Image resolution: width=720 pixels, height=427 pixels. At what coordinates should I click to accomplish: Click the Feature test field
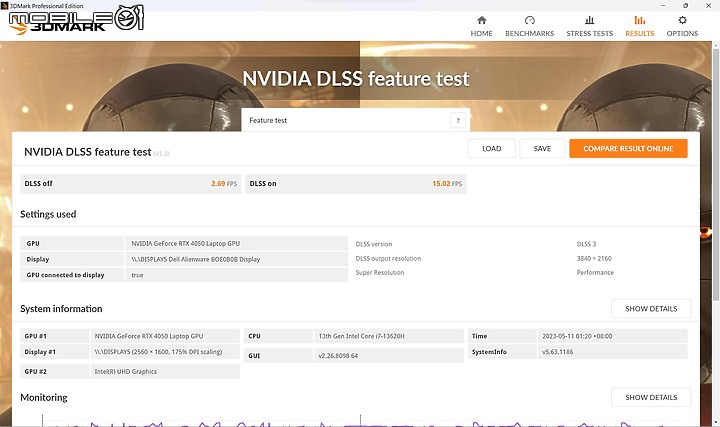point(355,120)
